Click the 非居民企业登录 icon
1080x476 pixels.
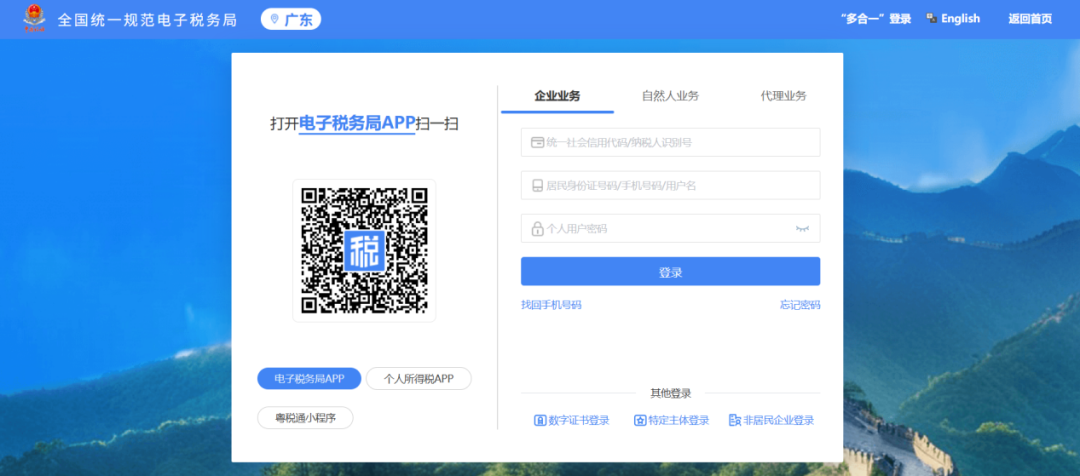(x=735, y=421)
